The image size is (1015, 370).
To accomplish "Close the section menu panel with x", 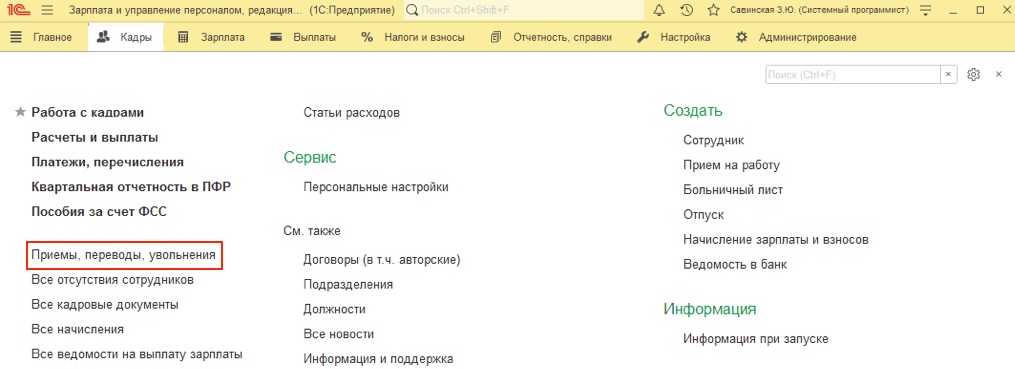I will (x=998, y=75).
